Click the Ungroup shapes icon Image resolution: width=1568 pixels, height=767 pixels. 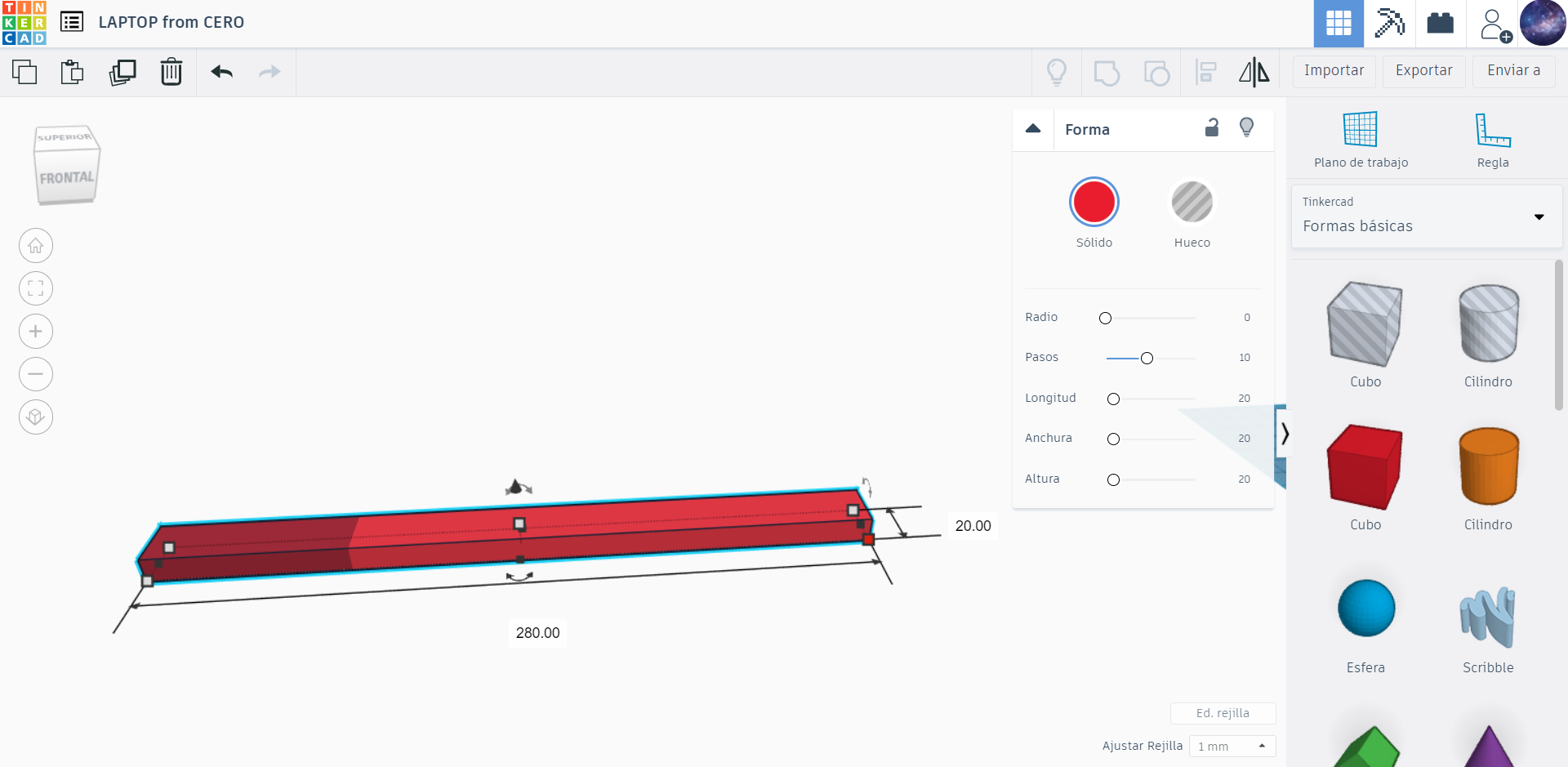tap(1156, 73)
